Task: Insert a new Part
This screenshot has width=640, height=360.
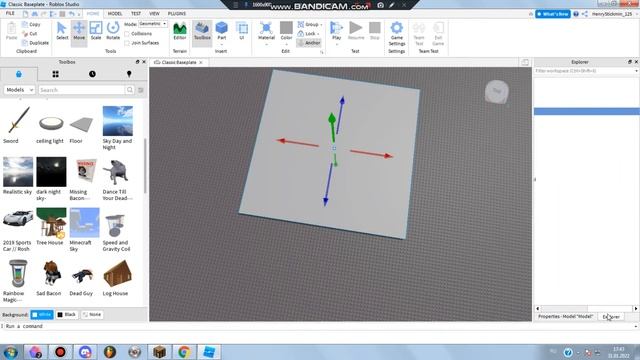Action: point(222,29)
